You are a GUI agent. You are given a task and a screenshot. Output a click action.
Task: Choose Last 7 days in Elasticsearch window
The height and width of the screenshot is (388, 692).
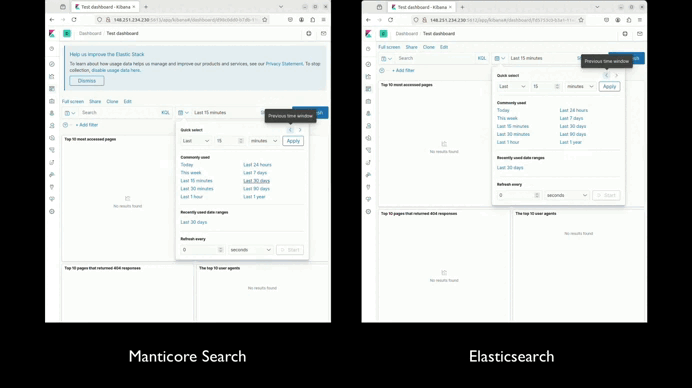point(571,118)
